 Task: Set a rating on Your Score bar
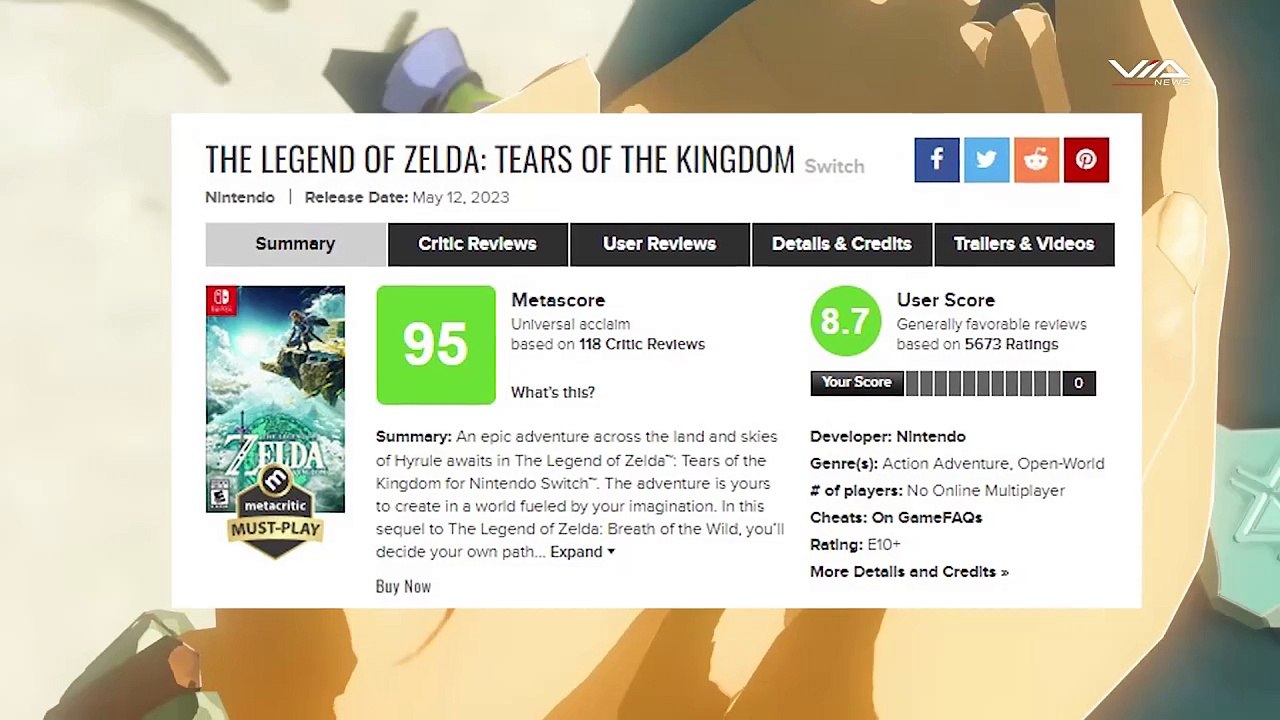(983, 383)
